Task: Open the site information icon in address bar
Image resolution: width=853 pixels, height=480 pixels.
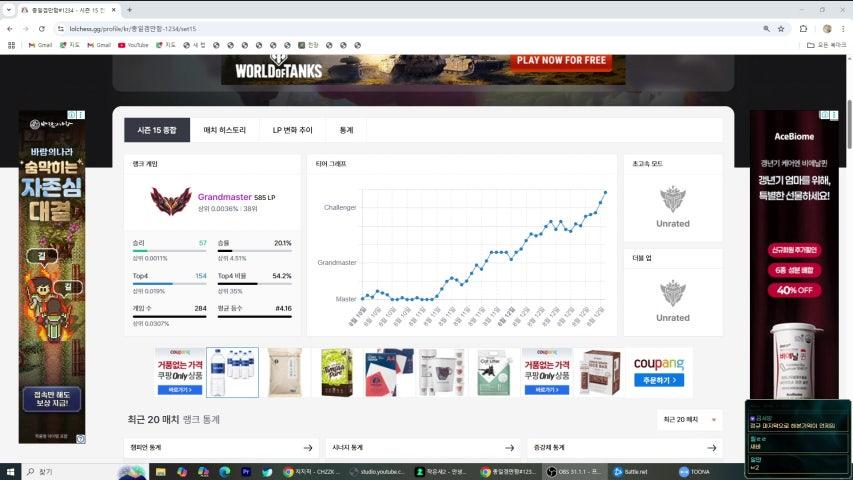Action: click(x=60, y=29)
